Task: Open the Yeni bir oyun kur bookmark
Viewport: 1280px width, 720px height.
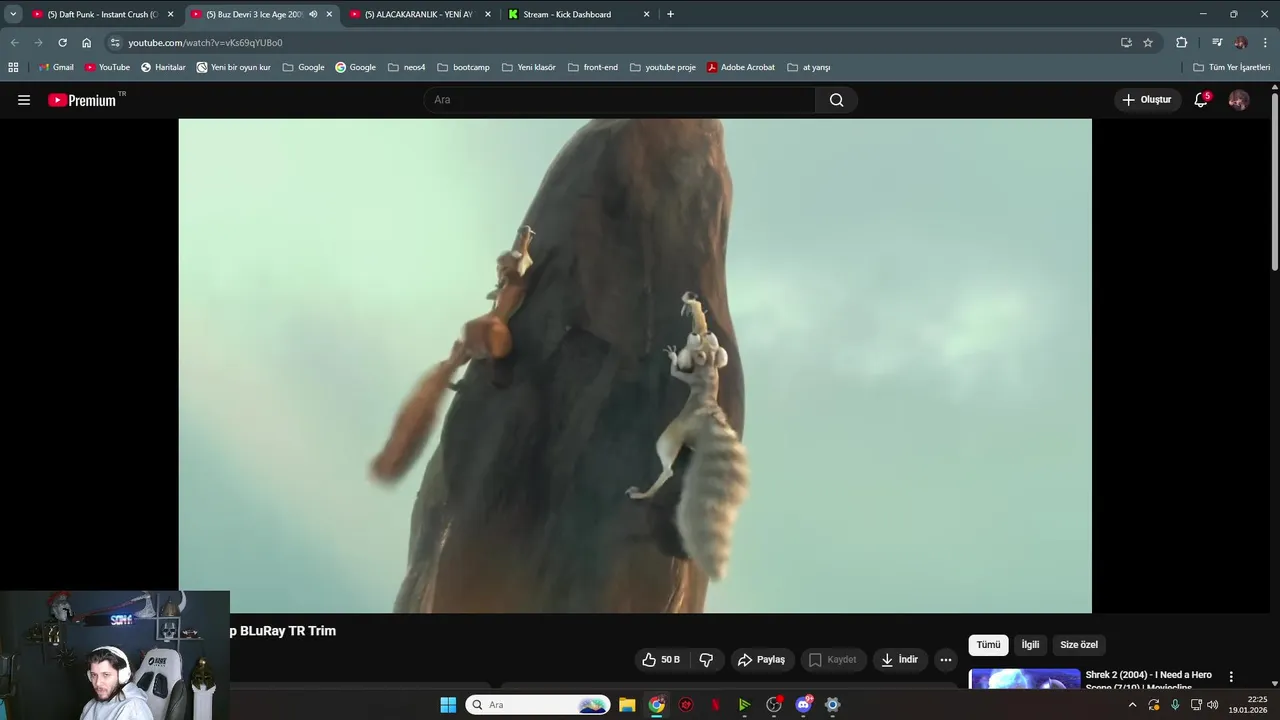Action: 234,67
